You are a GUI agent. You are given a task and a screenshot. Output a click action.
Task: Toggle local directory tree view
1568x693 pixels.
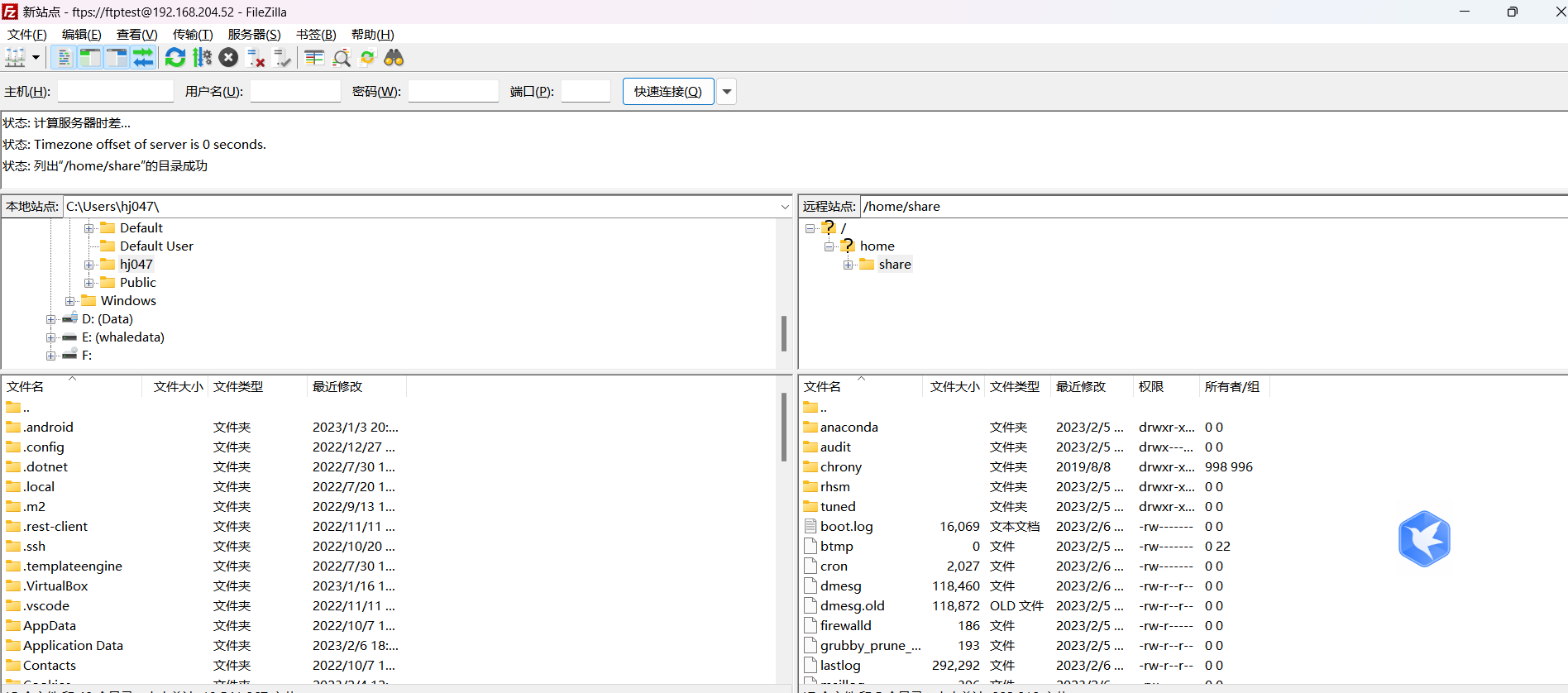click(90, 58)
